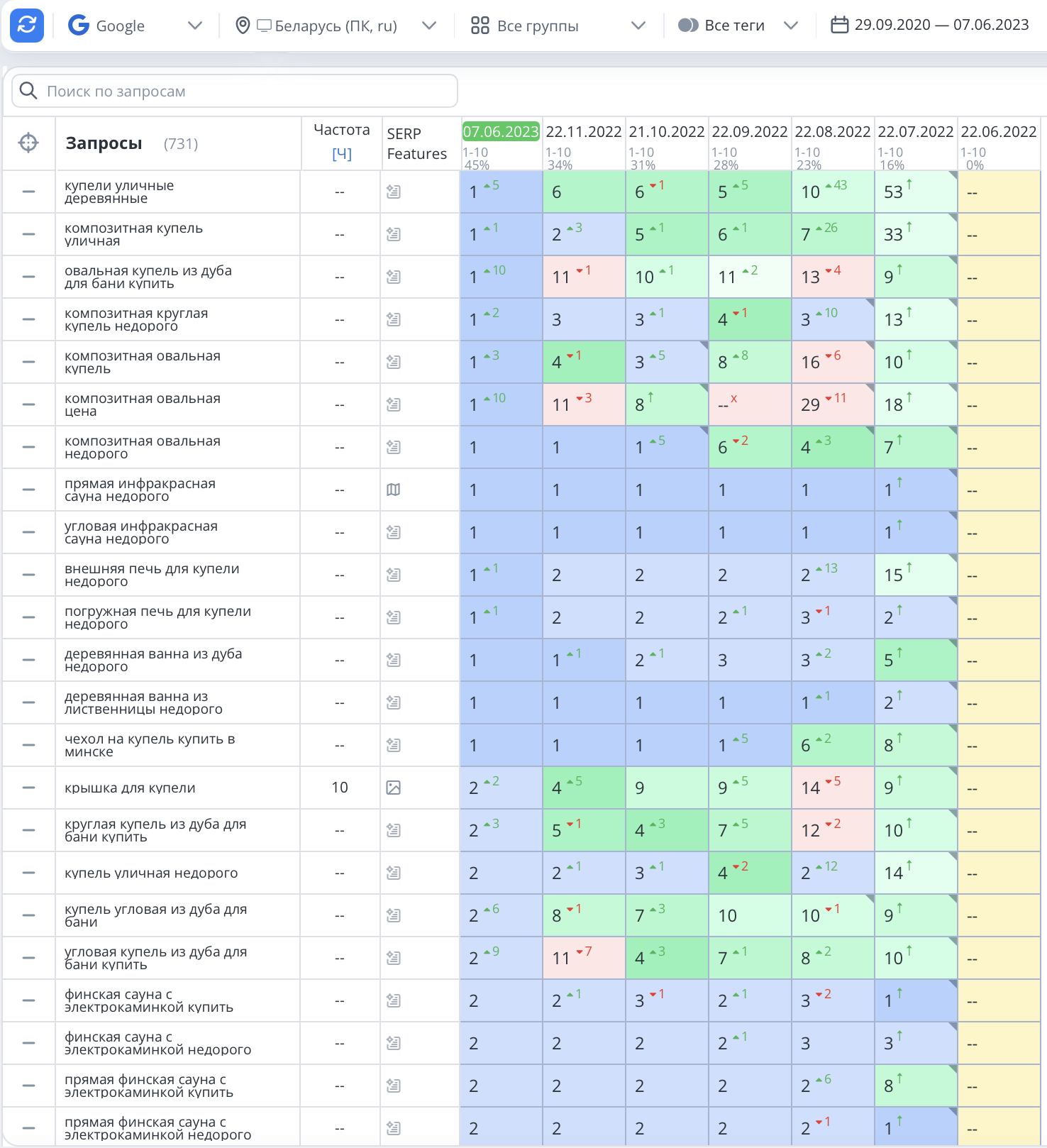Click the calendar icon beside the date range
The height and width of the screenshot is (1148, 1047).
pyautogui.click(x=839, y=26)
